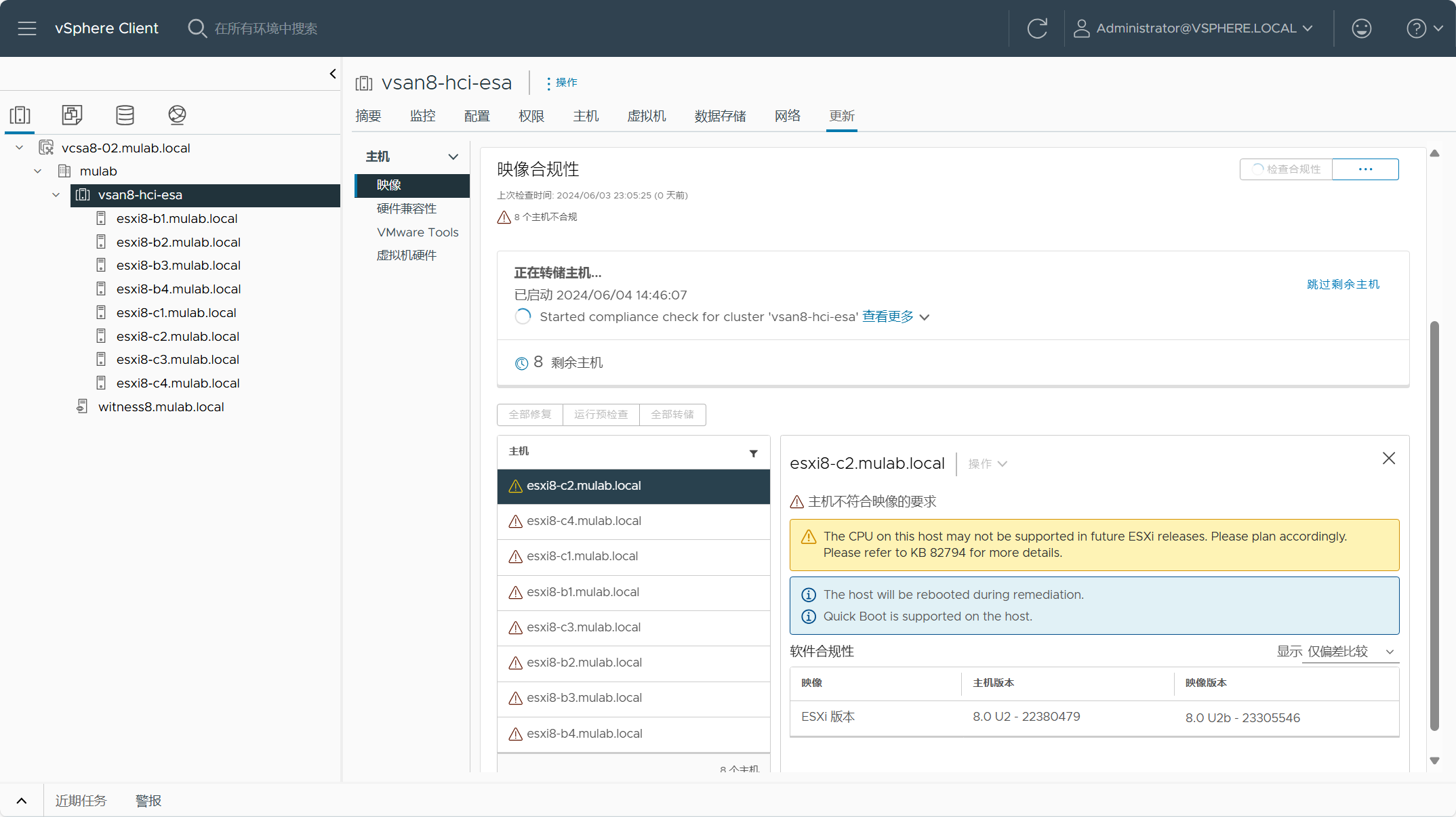
Task: Open the 摘要 tab
Action: tap(368, 116)
